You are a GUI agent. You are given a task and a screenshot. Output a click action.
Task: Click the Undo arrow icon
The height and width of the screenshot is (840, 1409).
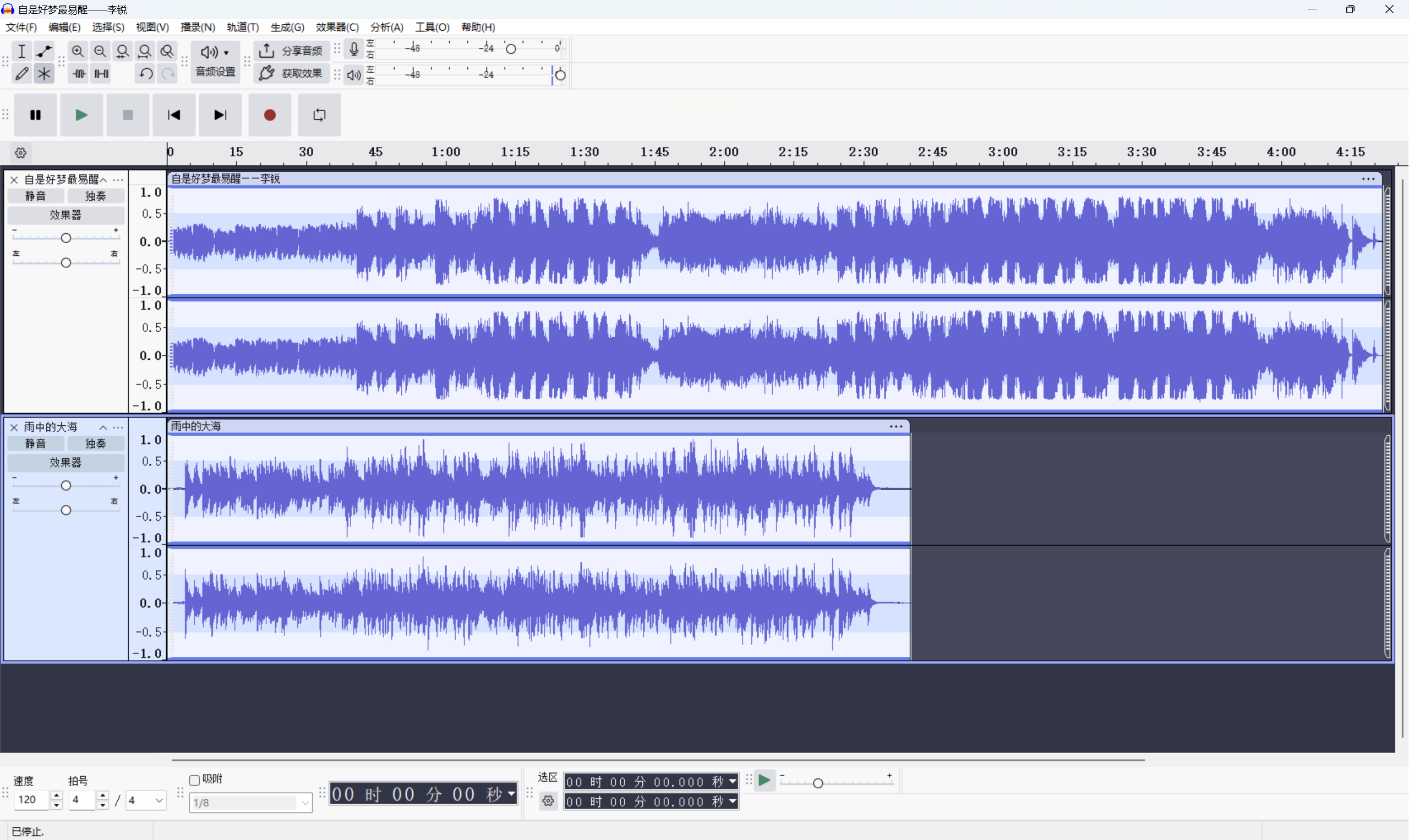(145, 74)
